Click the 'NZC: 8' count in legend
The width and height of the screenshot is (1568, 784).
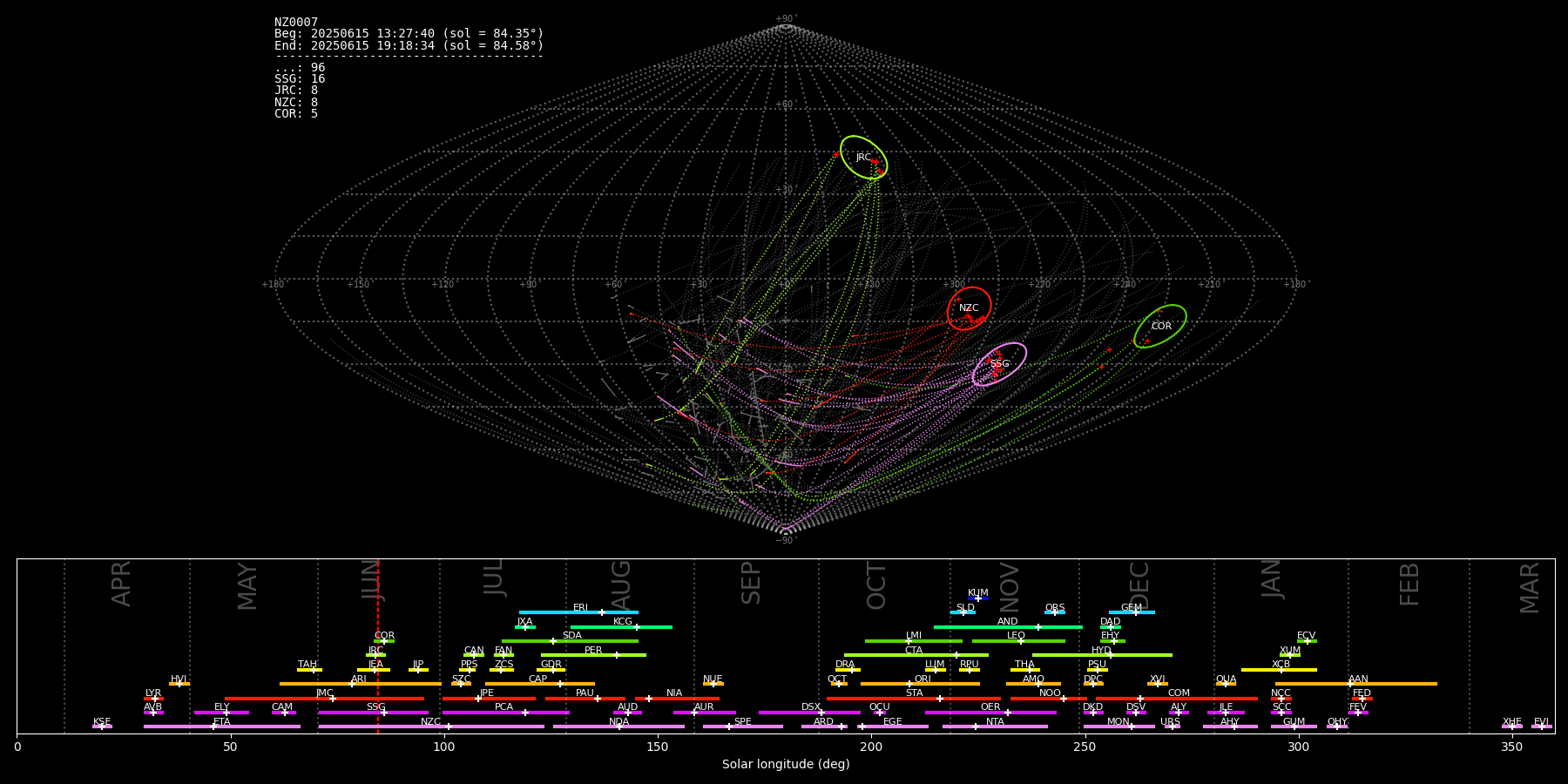(296, 102)
